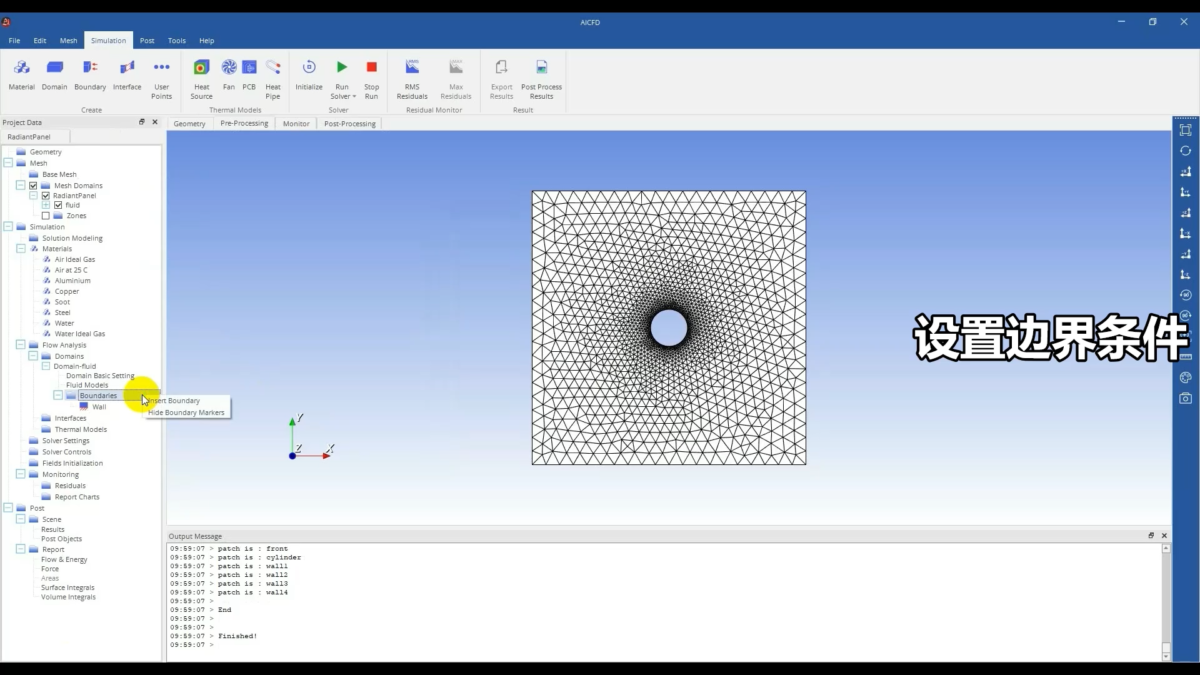This screenshot has width=1200, height=675.
Task: Select the Solver Settings tree item
Action: point(66,441)
